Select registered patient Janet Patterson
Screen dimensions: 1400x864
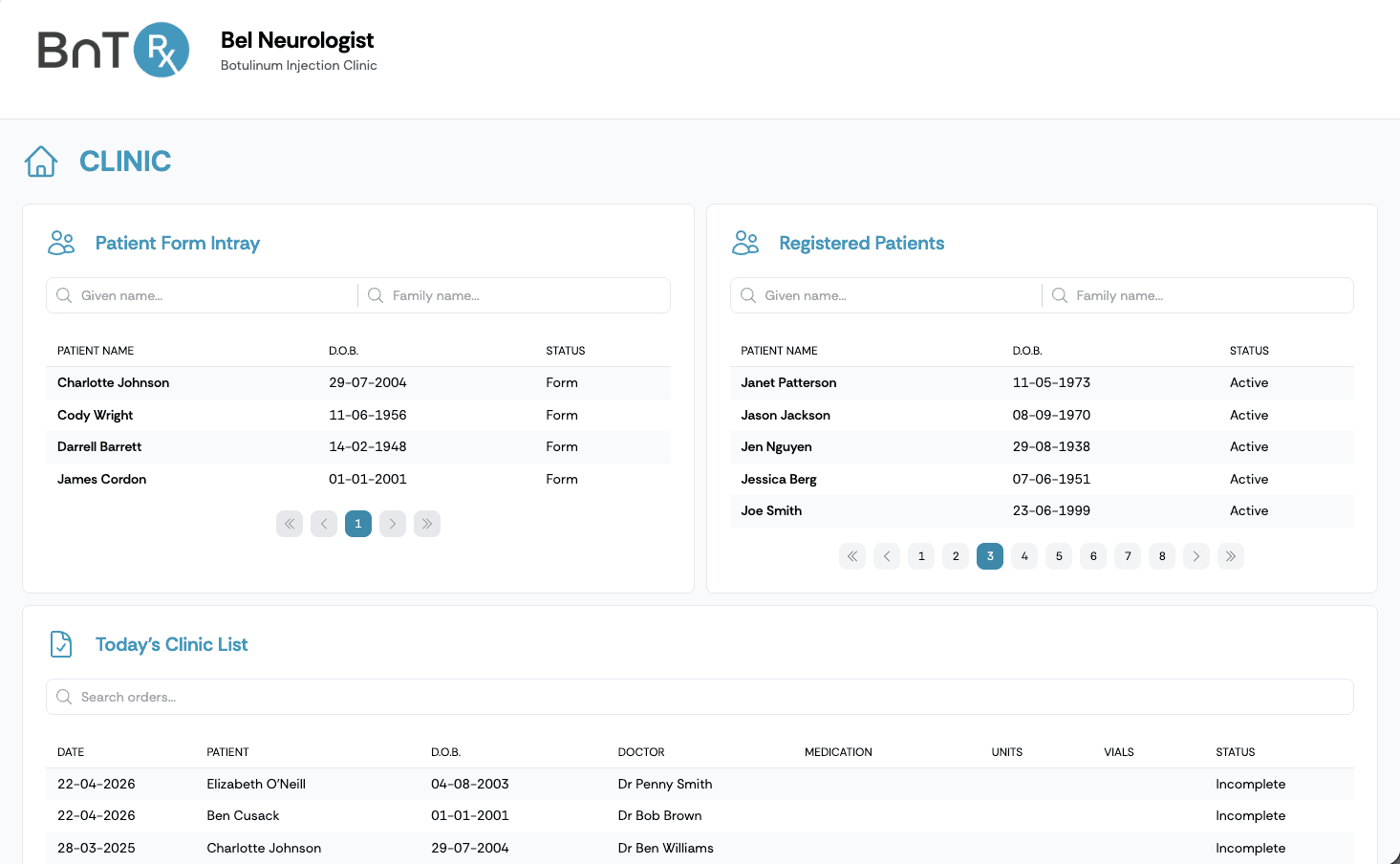1042,382
